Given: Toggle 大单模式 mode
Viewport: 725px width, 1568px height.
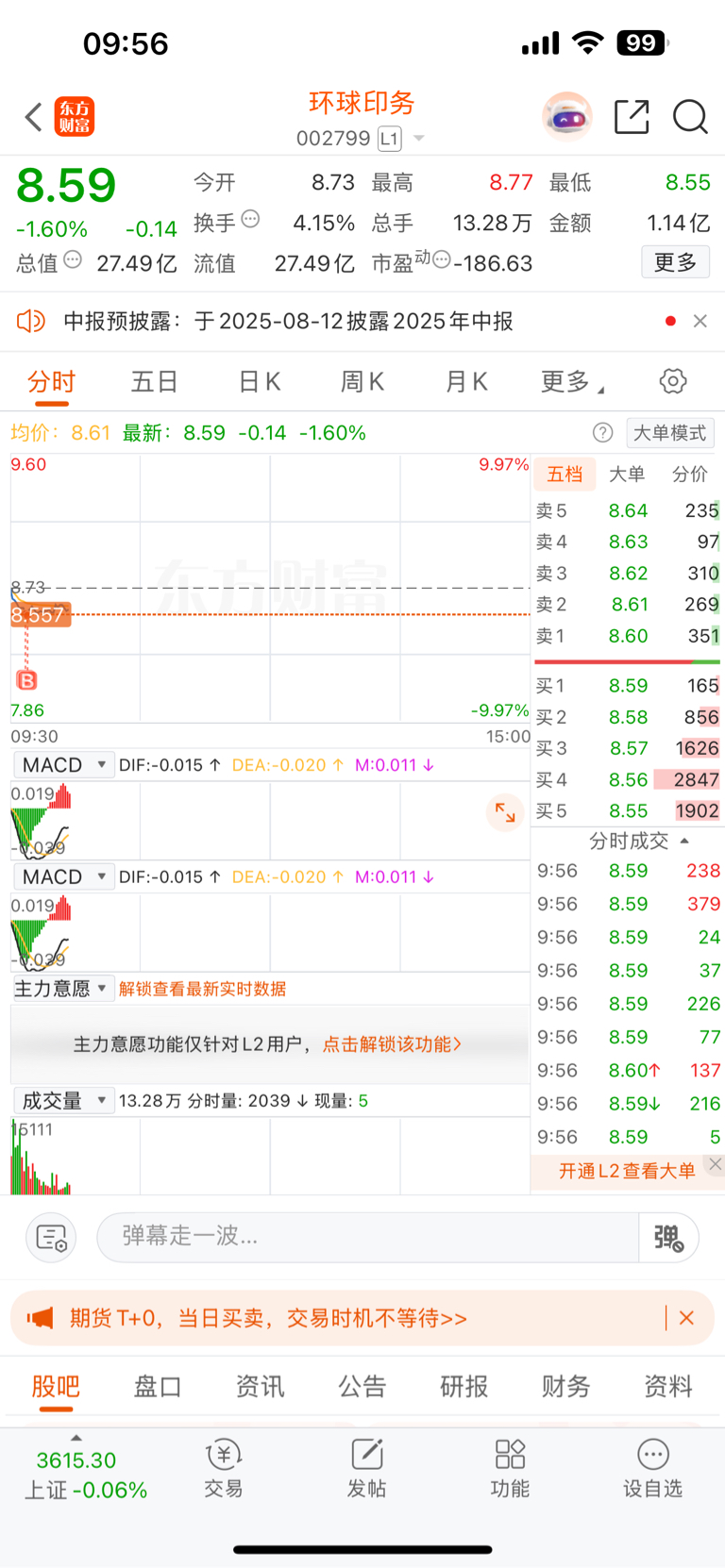Looking at the screenshot, I should (669, 433).
